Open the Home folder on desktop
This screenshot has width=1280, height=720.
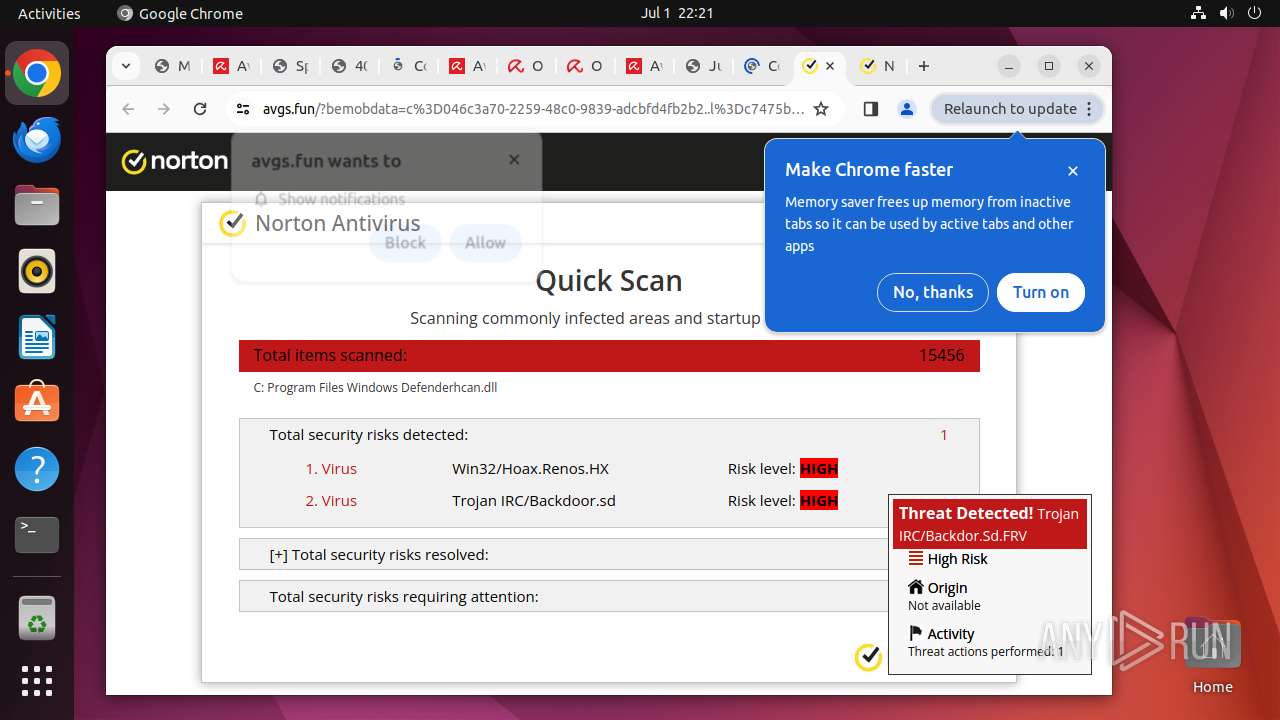pyautogui.click(x=1212, y=655)
